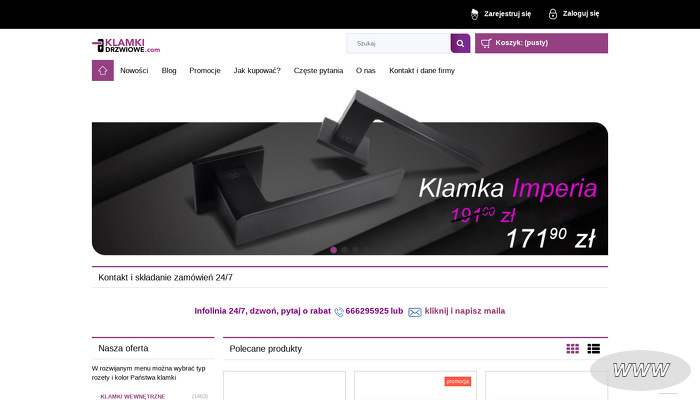Focus the Szukaj search field
Viewport: 700px width, 400px height.
tap(399, 43)
